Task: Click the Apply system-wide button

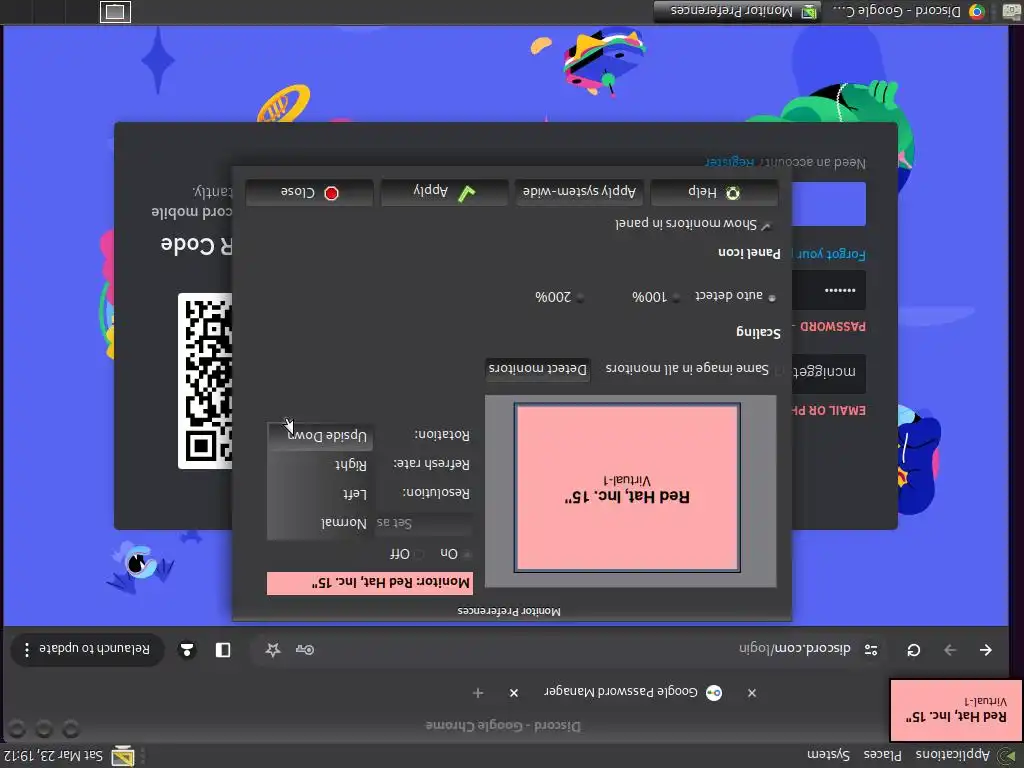Action: click(x=579, y=192)
